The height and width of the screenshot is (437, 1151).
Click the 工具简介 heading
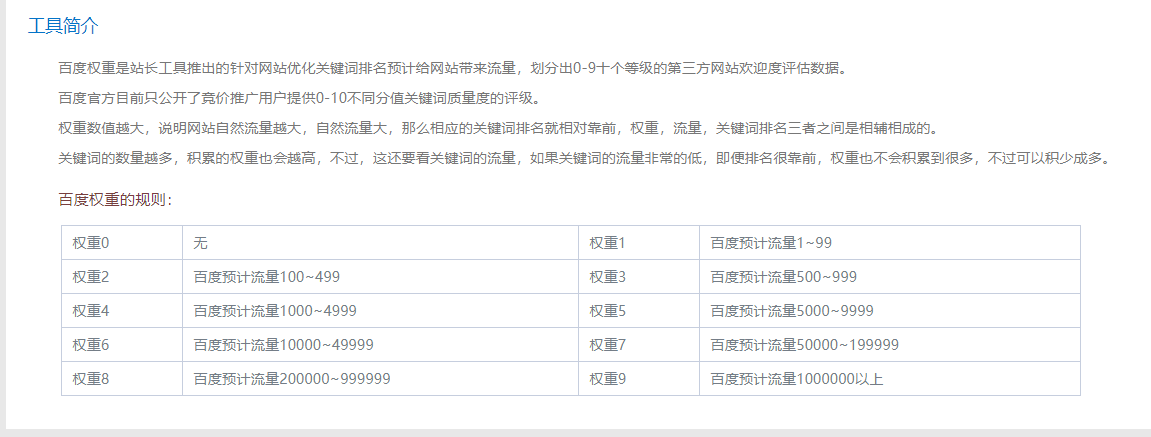coord(63,26)
